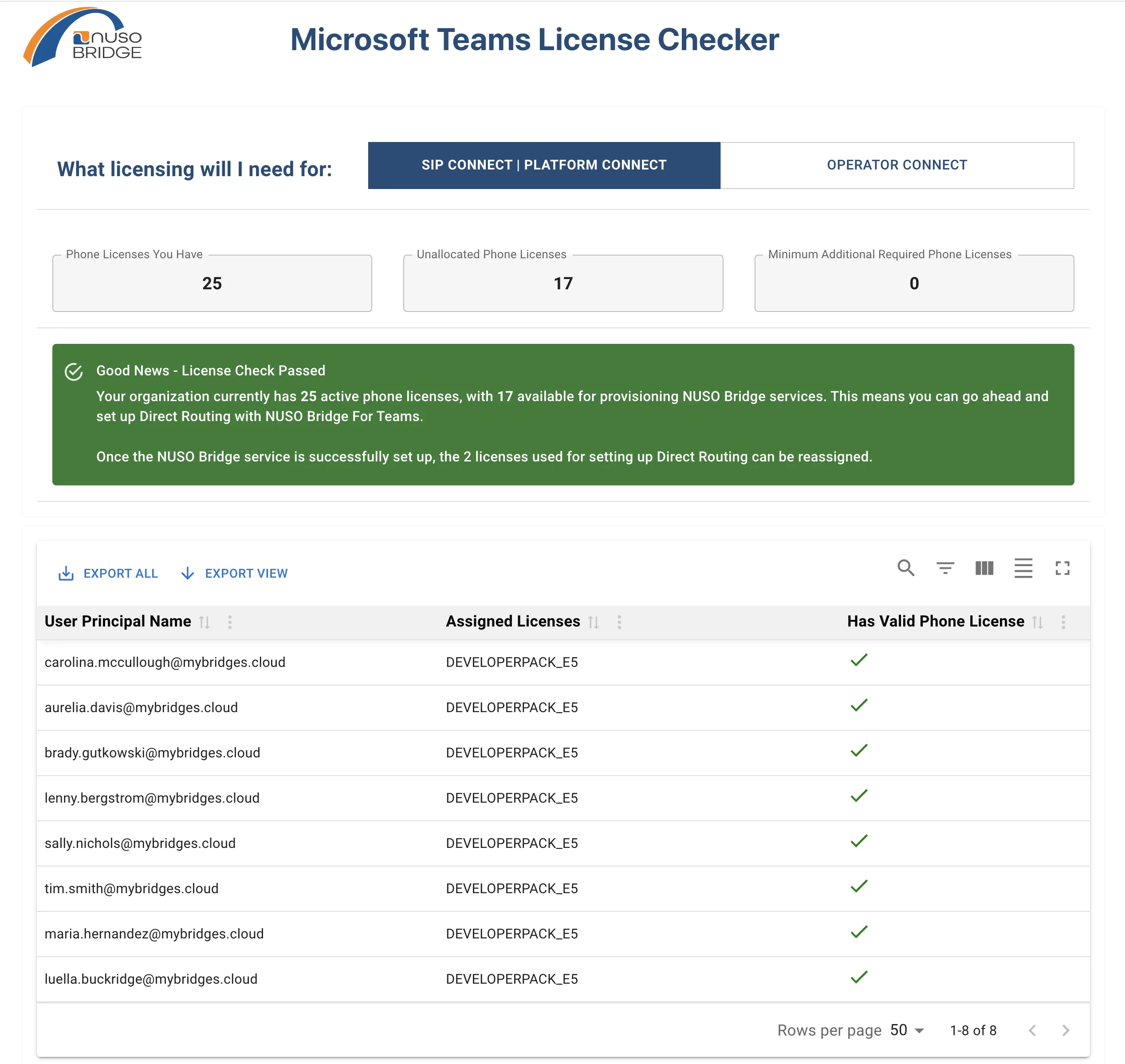Click checkmark in maria.hernandez row
This screenshot has width=1125, height=1064.
(x=859, y=932)
